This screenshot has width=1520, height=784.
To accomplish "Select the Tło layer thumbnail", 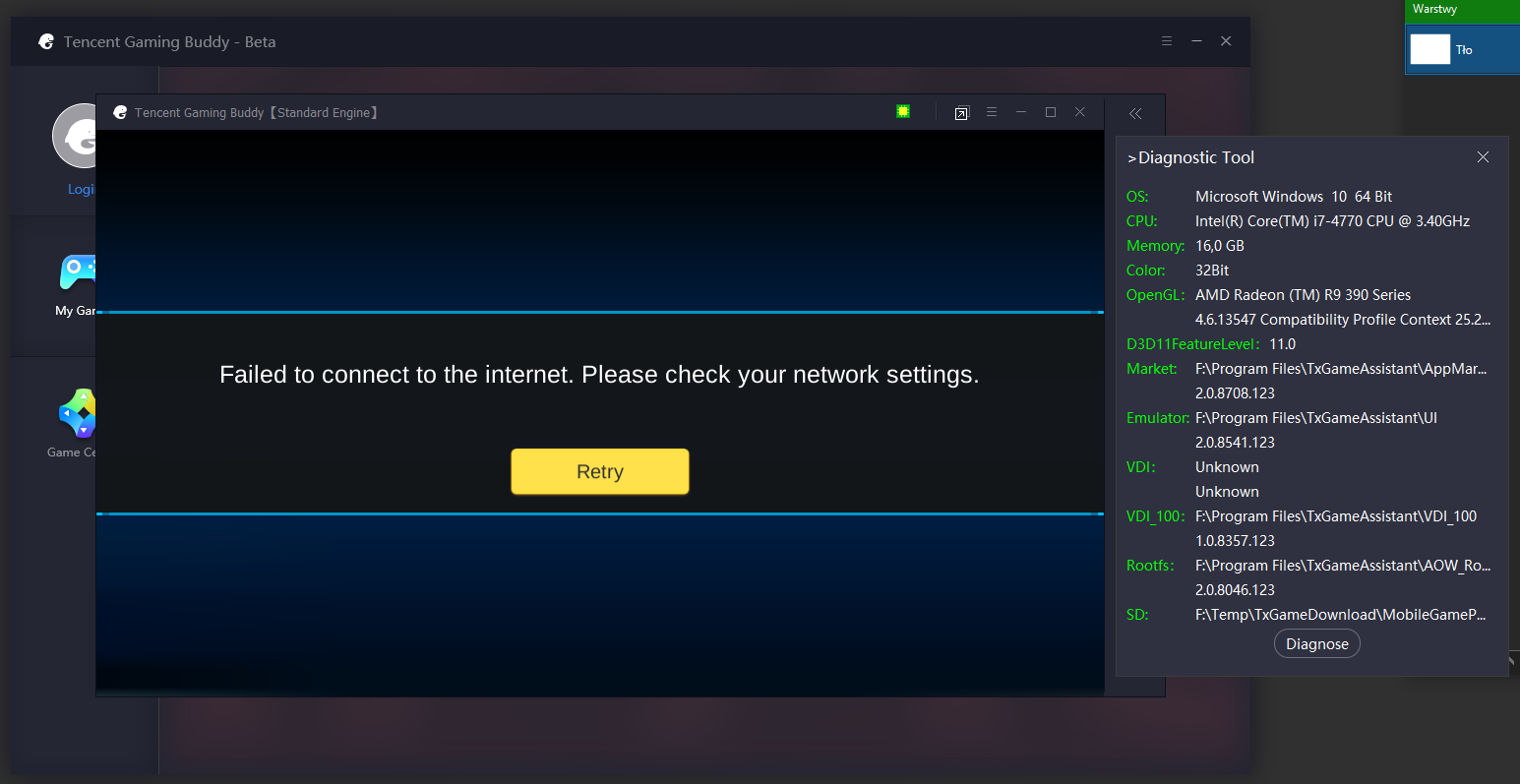I will pos(1430,49).
